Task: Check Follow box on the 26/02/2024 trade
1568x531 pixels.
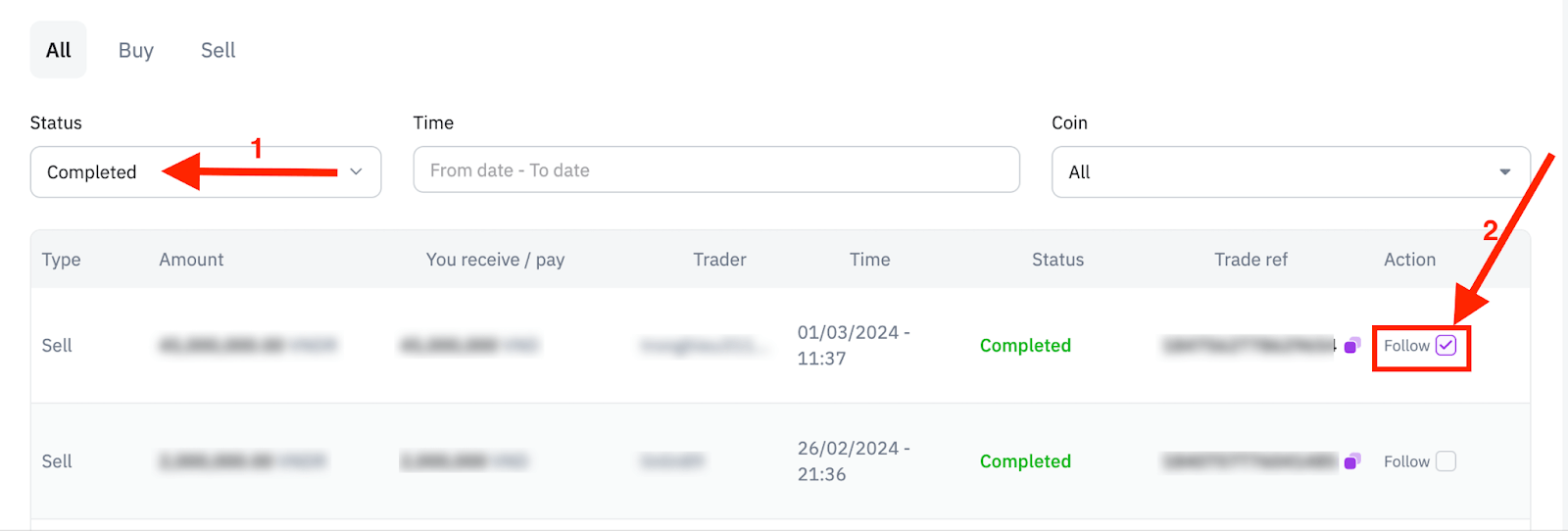Action: coord(1445,460)
